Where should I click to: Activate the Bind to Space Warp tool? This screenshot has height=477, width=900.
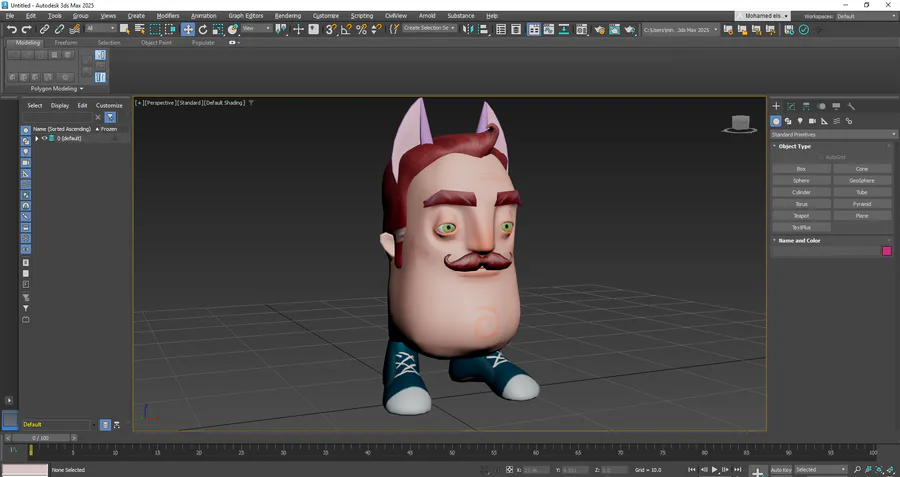coord(75,29)
